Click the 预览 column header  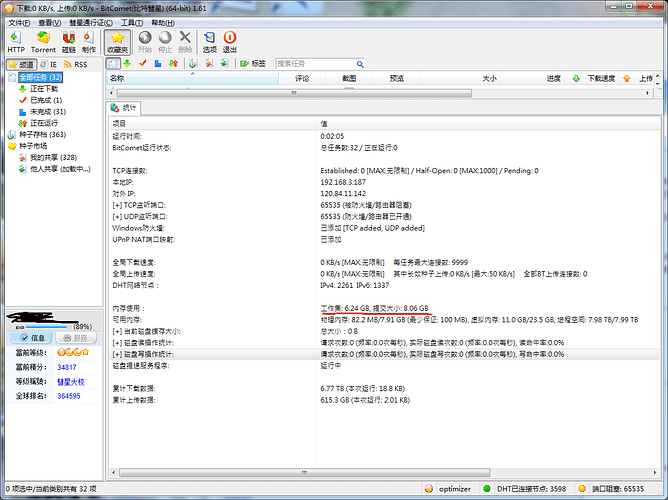tap(396, 78)
